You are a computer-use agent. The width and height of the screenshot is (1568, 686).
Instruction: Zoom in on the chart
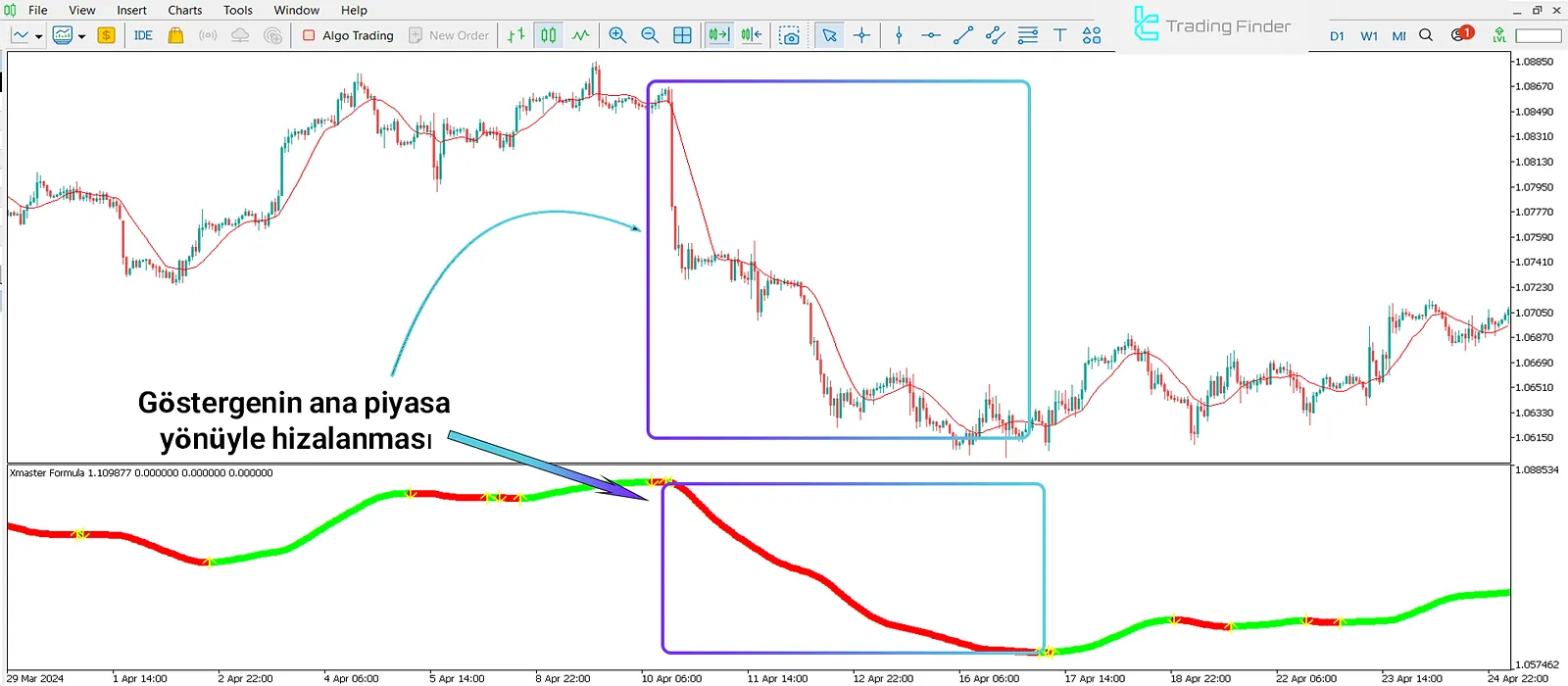coord(617,35)
